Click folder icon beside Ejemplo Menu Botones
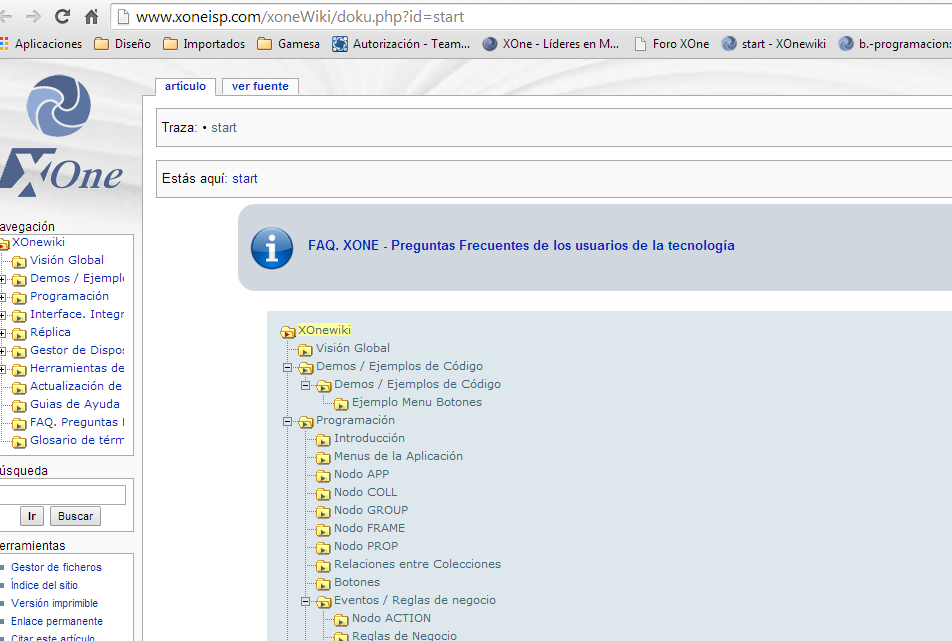The height and width of the screenshot is (641, 952). tap(341, 404)
